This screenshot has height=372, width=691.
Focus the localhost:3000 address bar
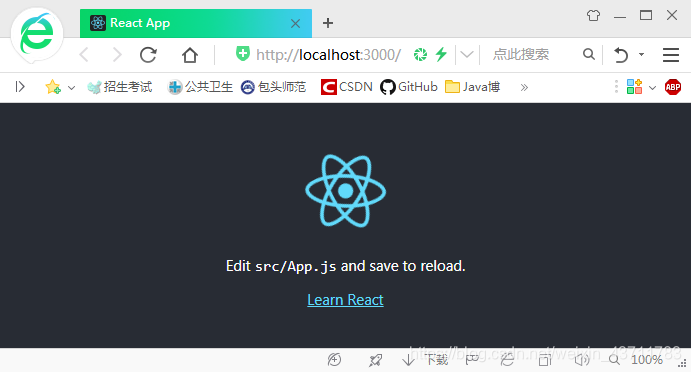point(328,55)
